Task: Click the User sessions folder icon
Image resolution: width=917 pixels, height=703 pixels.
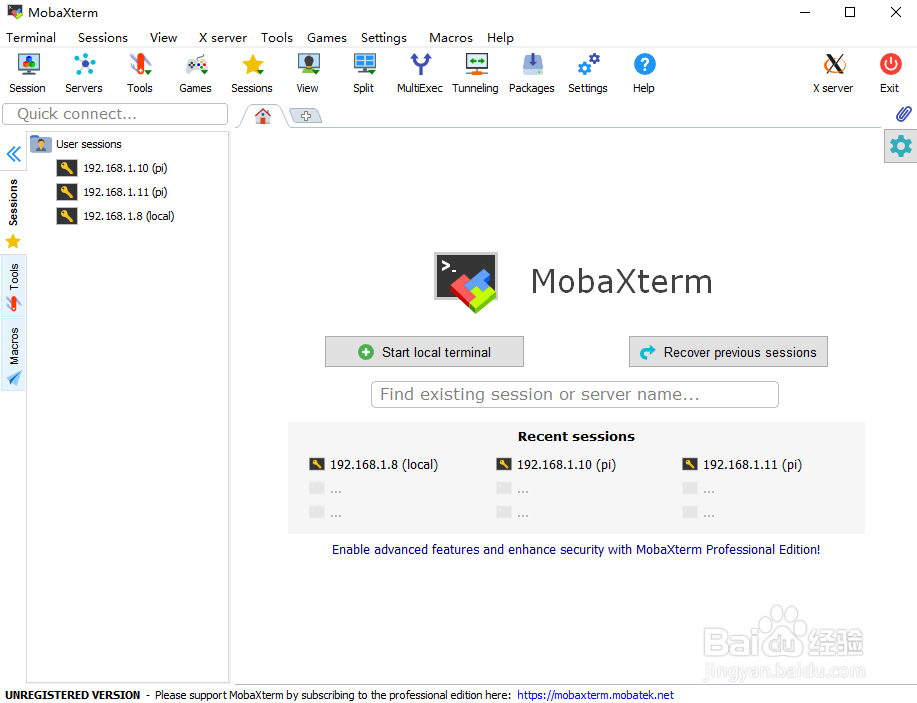Action: click(41, 144)
